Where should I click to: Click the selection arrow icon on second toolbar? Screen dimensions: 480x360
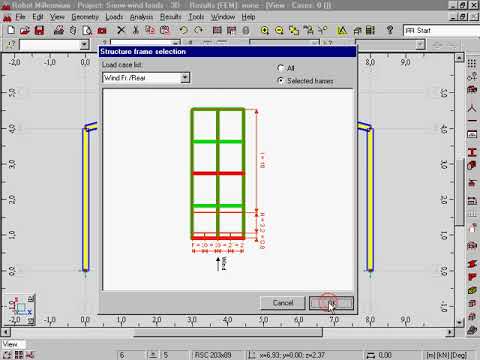point(10,44)
